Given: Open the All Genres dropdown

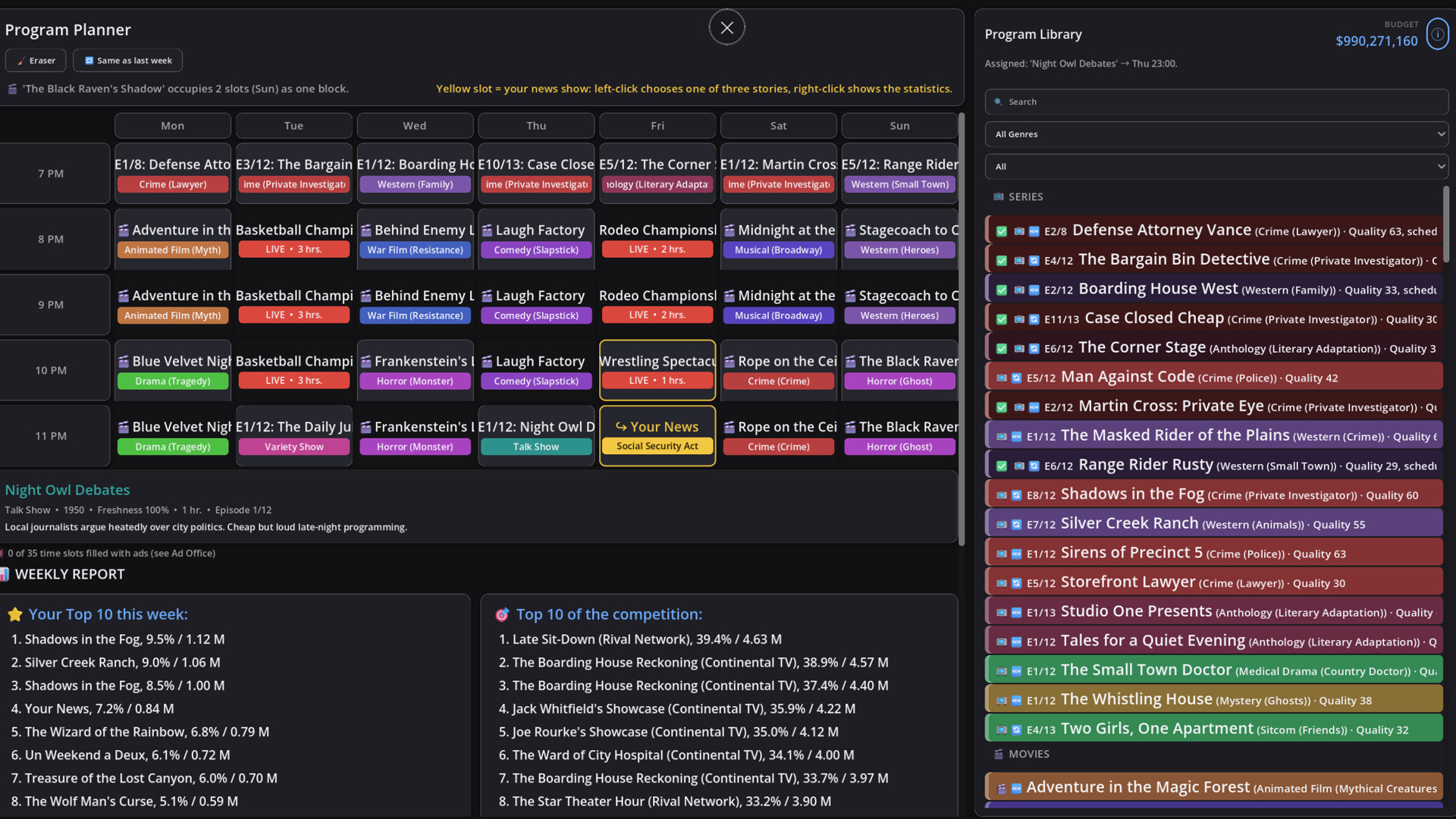Looking at the screenshot, I should tap(1216, 134).
